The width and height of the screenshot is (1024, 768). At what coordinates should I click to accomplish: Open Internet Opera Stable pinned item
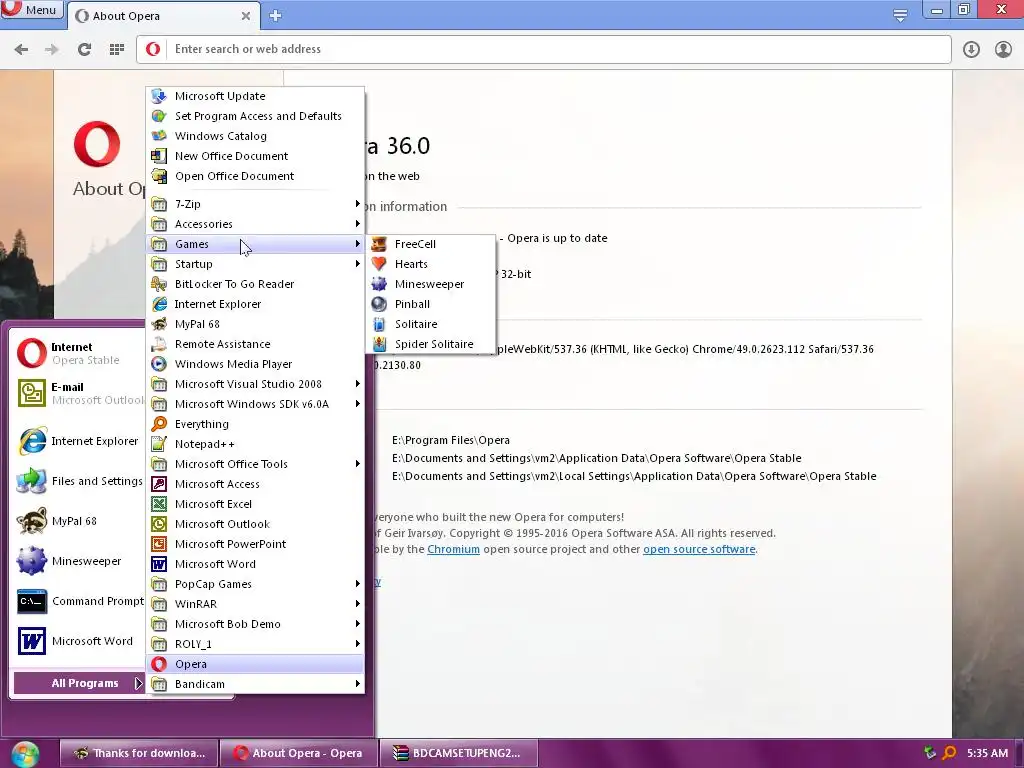point(78,353)
